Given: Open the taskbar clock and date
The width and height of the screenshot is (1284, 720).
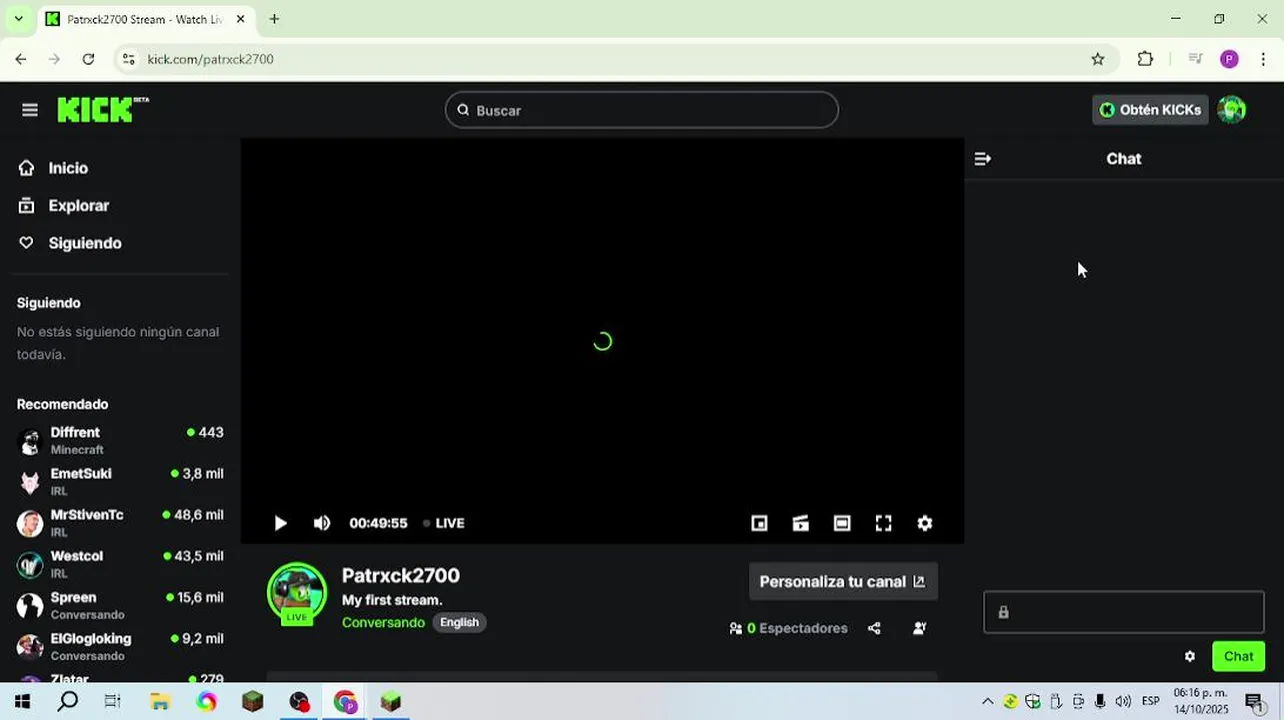Looking at the screenshot, I should [1199, 701].
